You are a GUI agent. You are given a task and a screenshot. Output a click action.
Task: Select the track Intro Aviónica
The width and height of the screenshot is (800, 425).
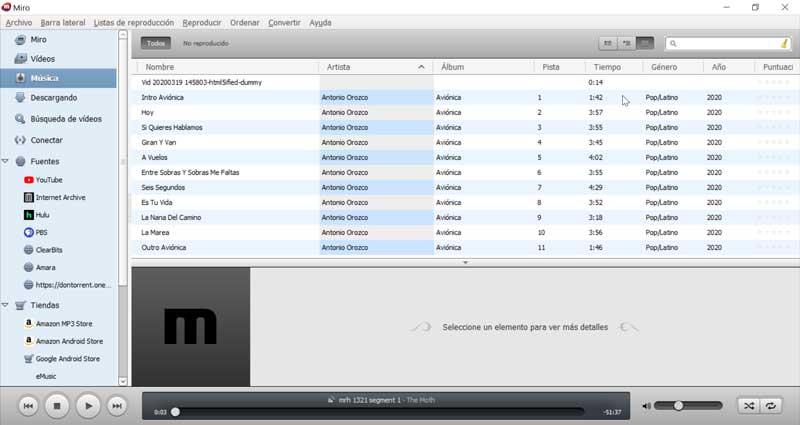[x=465, y=97]
